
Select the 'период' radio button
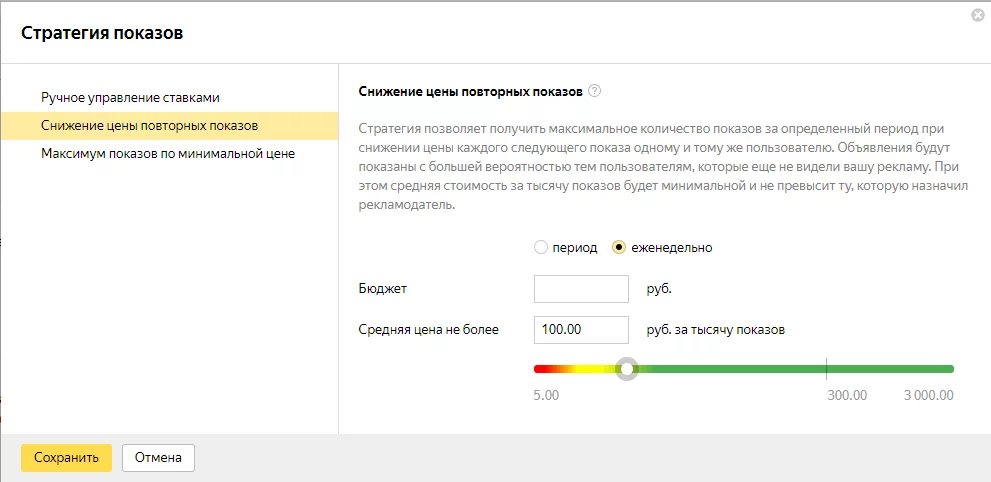point(540,248)
